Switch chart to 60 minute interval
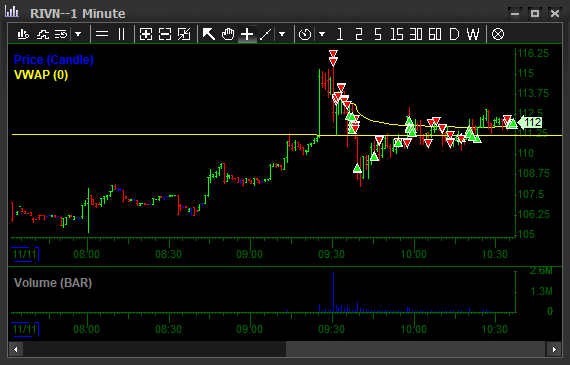 435,35
